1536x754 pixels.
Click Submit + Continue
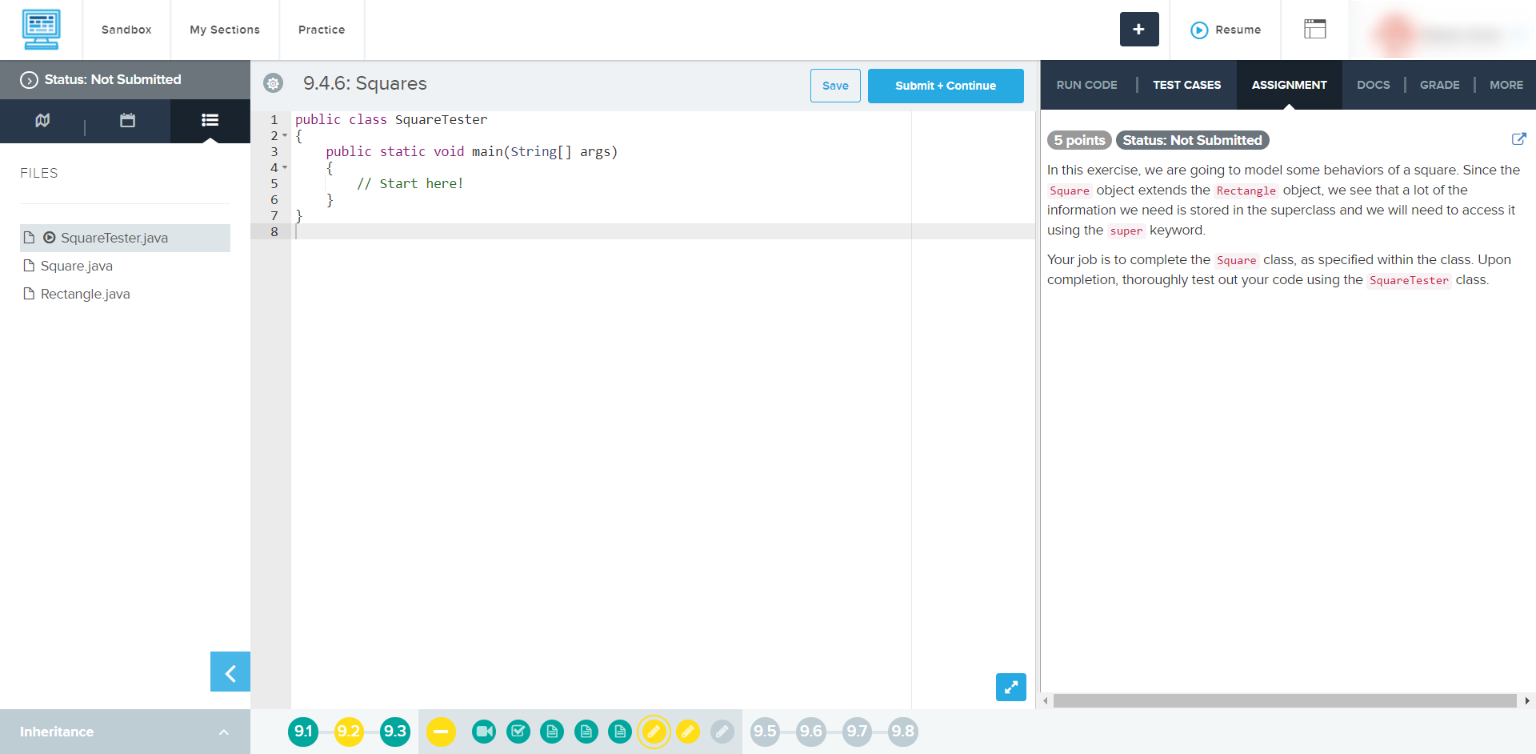[x=946, y=86]
